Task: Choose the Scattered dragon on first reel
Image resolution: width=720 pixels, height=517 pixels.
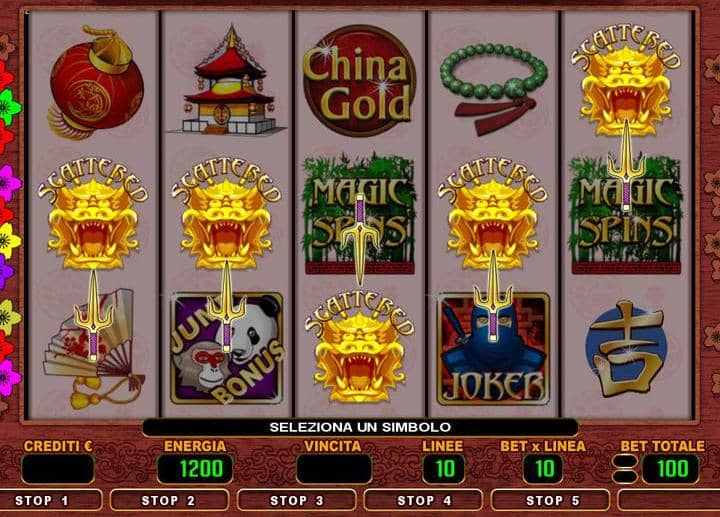Action: pos(93,215)
